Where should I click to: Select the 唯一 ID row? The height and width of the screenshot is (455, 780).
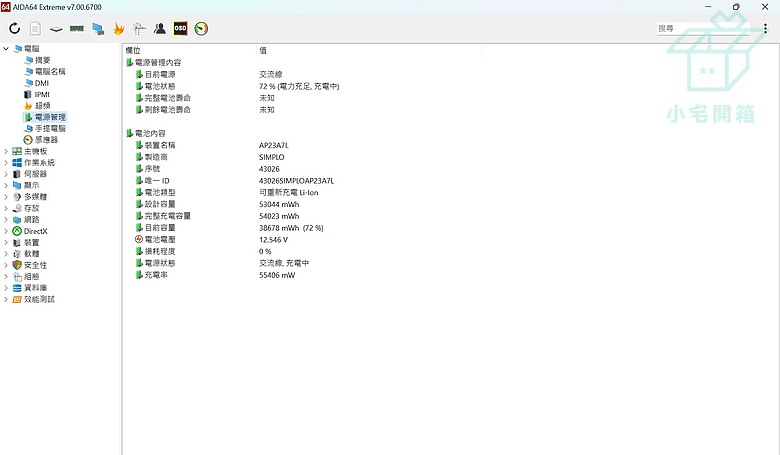point(234,181)
